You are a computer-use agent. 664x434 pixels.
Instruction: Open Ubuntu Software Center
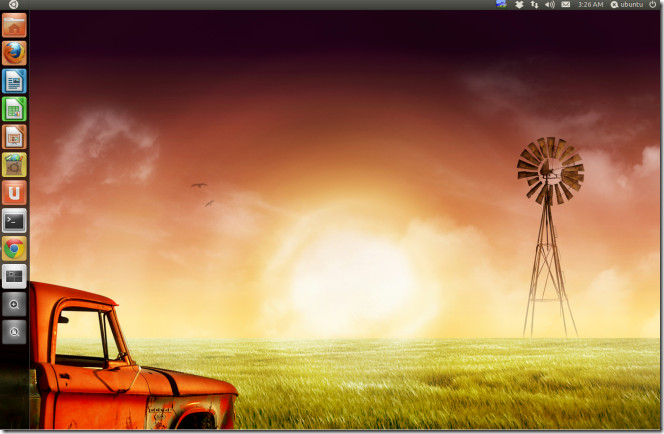(x=14, y=165)
